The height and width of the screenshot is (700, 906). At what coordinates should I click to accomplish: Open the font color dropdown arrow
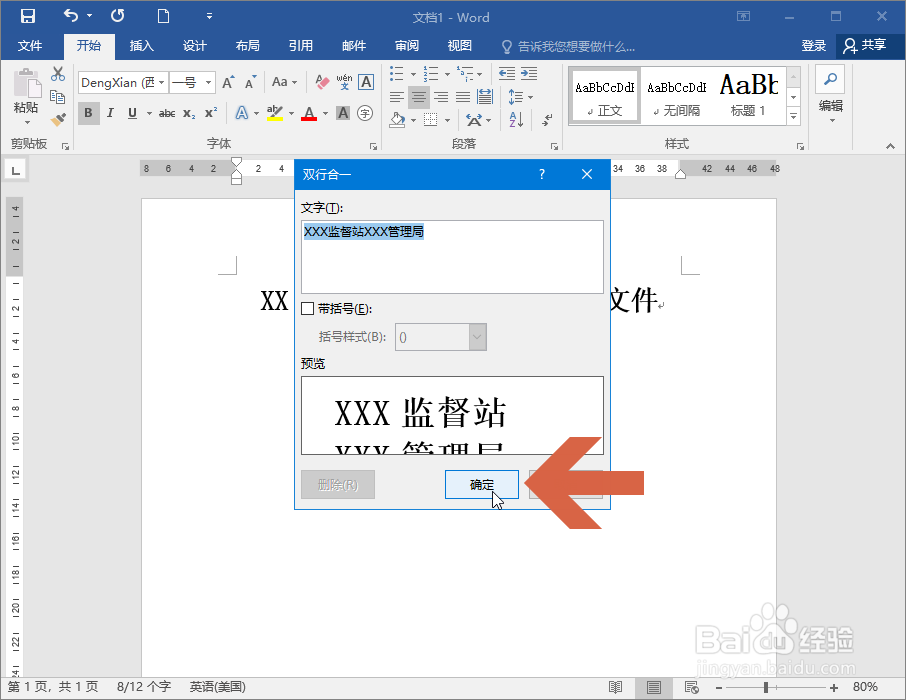pos(325,113)
